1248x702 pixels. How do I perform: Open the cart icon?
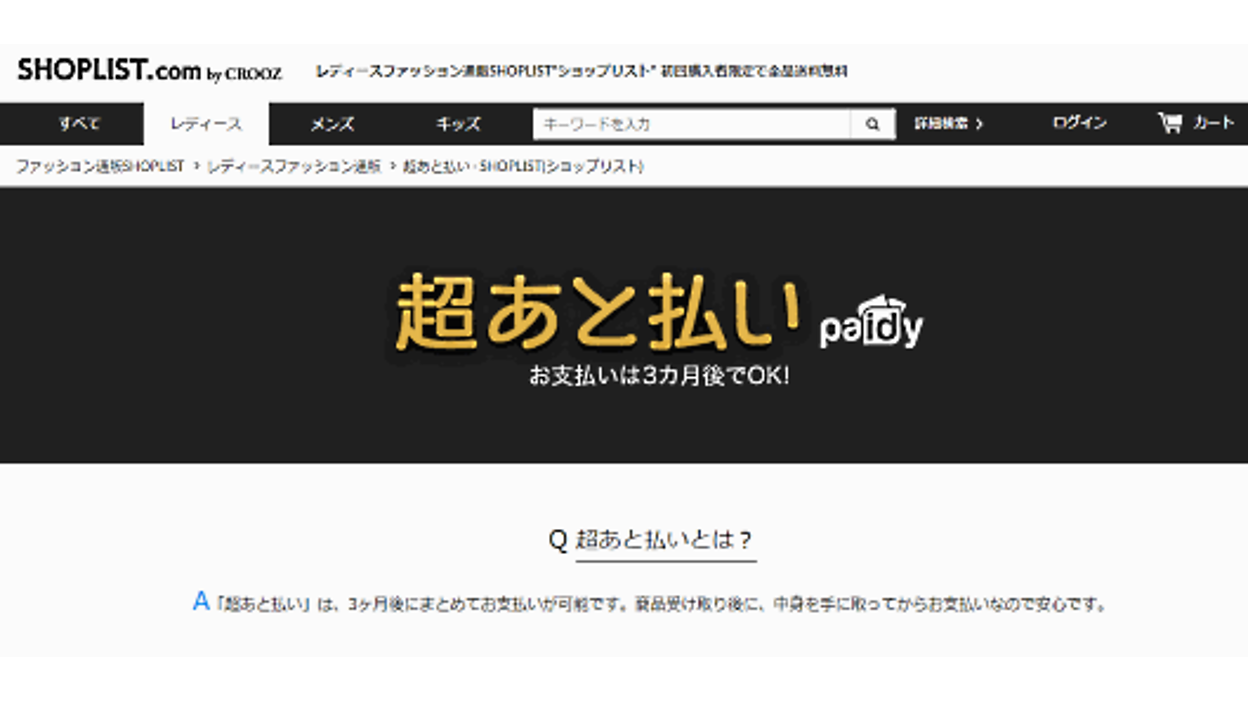[1169, 123]
